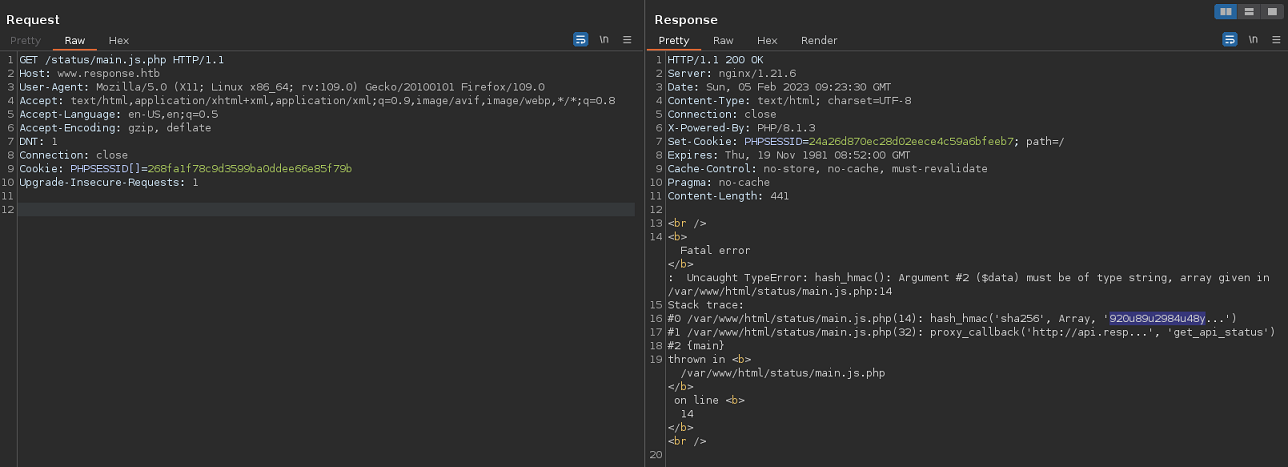
Task: Open the Request panel hamburger menu
Action: tap(627, 40)
